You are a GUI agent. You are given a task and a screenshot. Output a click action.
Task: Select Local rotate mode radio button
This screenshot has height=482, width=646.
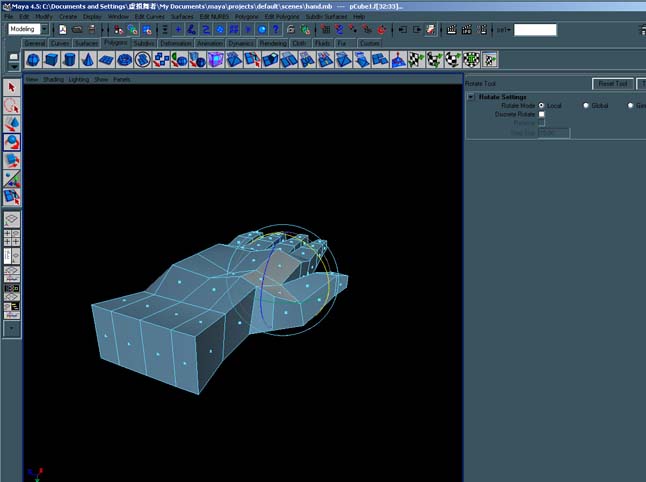541,105
